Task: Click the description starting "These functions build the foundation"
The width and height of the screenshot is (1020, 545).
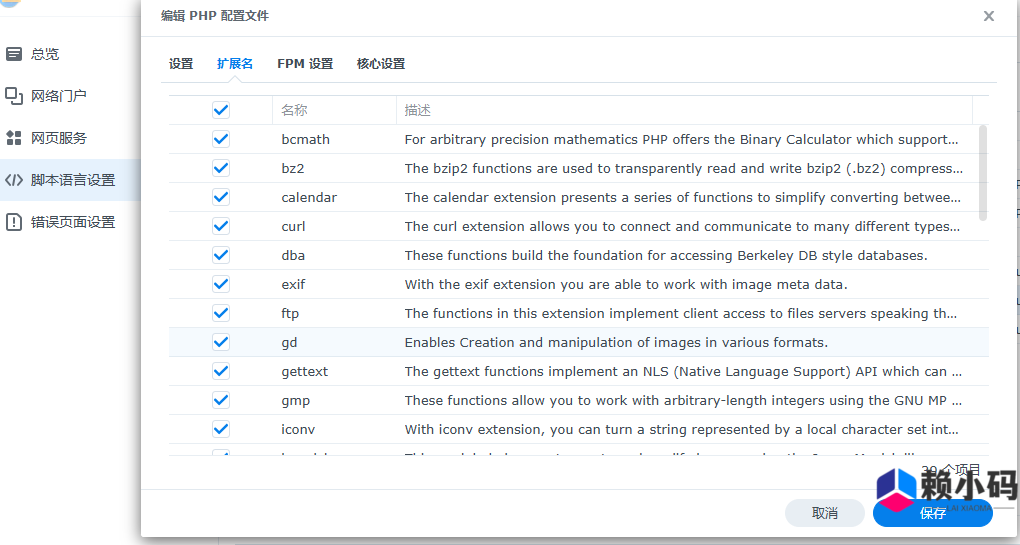Action: 666,255
